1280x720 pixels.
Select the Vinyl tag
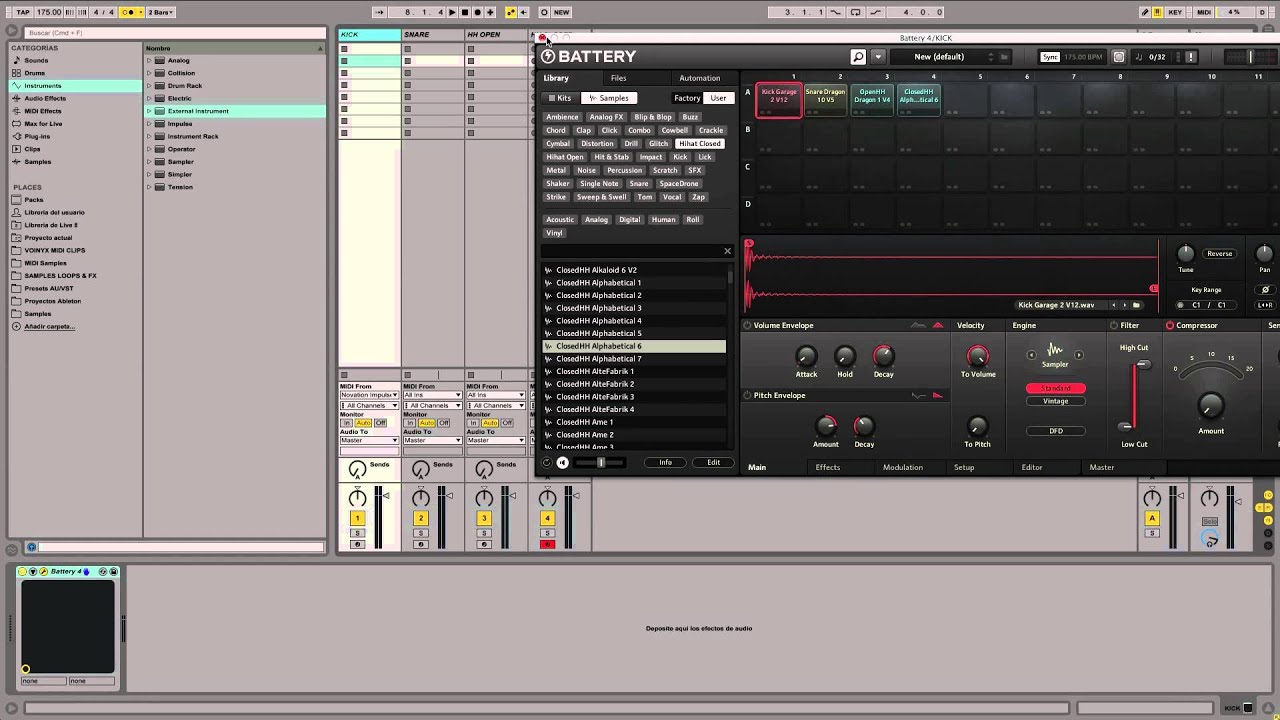pos(555,232)
